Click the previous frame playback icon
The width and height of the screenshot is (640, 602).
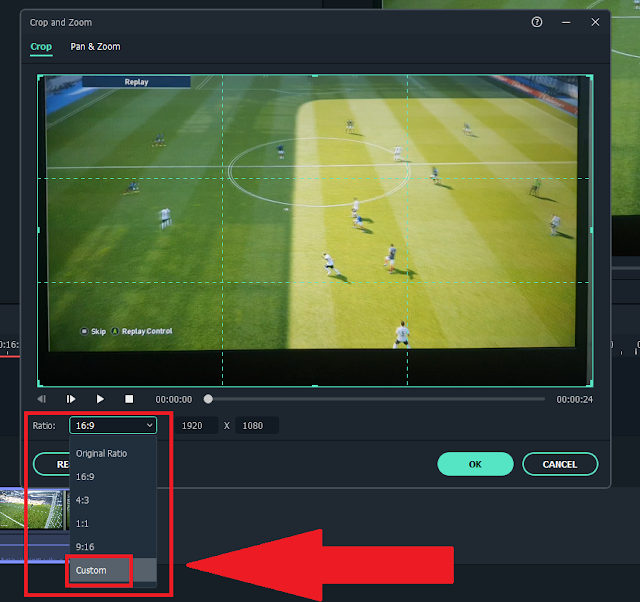point(42,399)
